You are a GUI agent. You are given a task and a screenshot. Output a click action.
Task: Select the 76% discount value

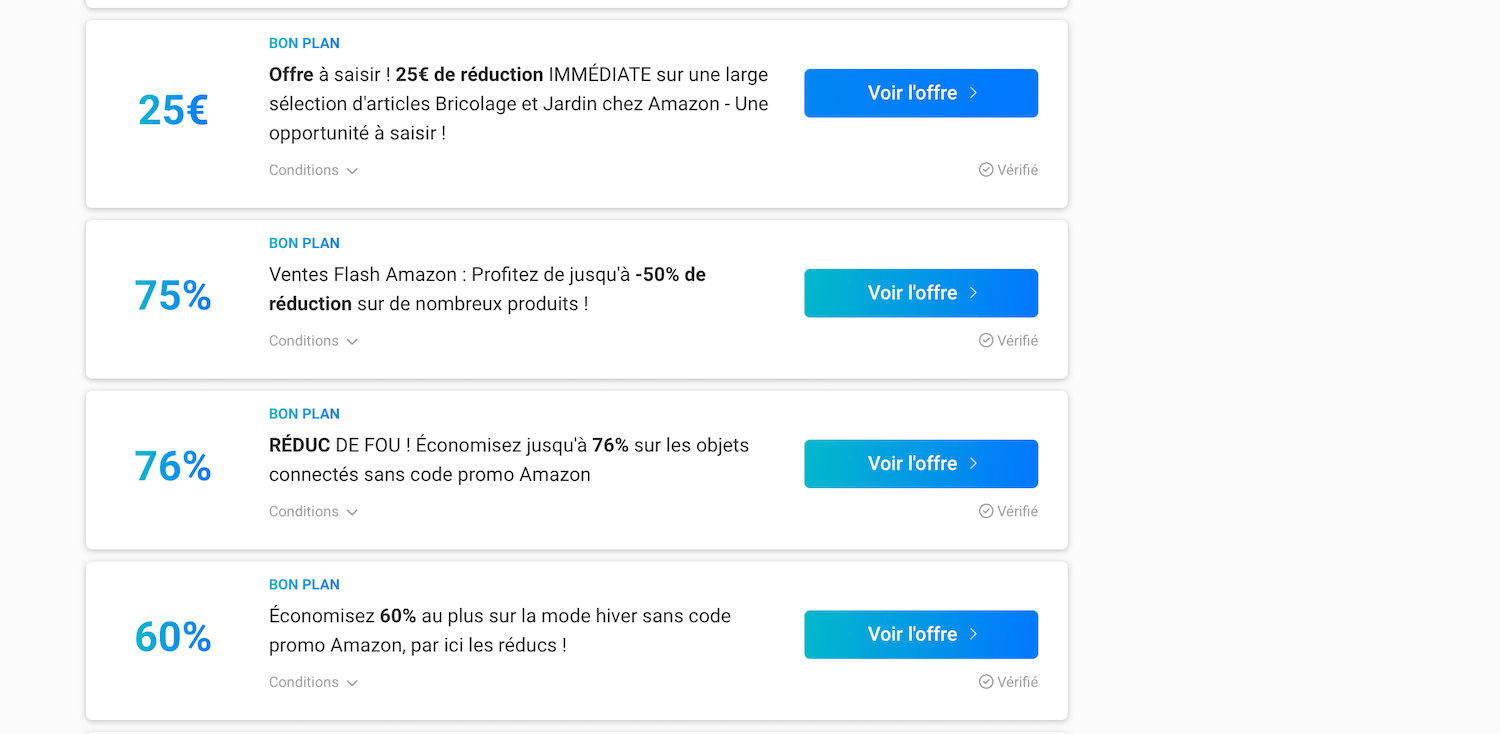click(x=172, y=466)
